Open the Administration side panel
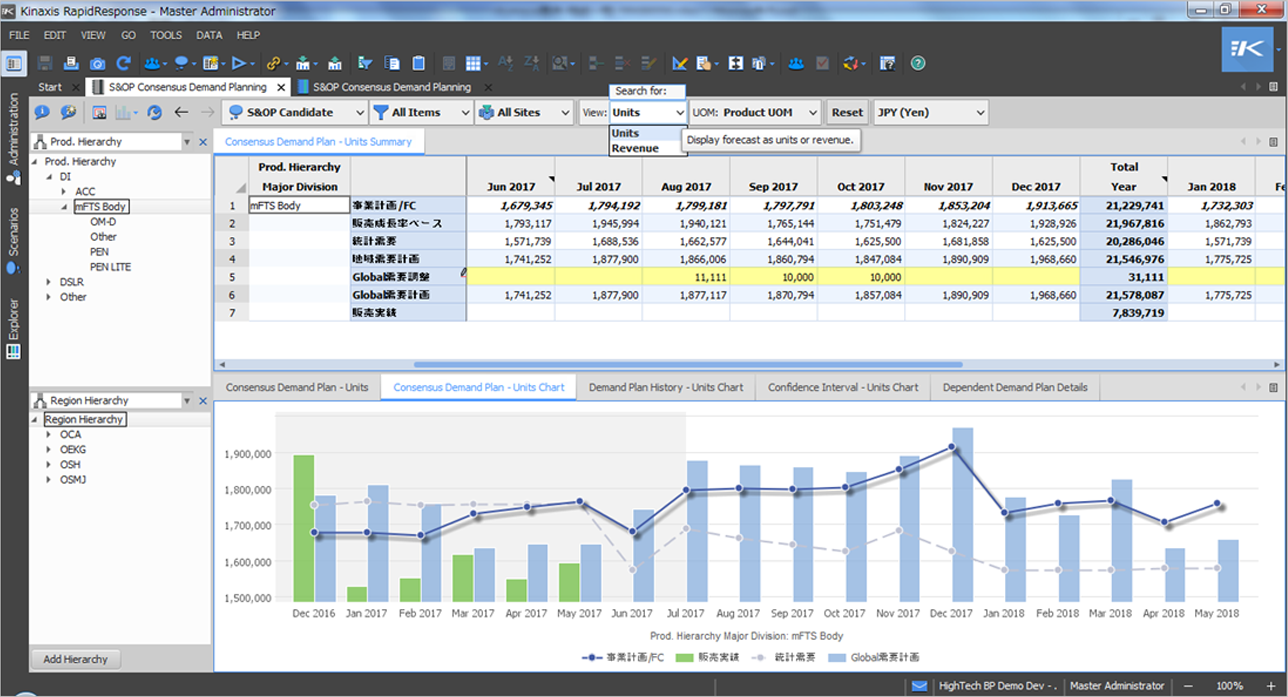The height and width of the screenshot is (697, 1288). pyautogui.click(x=13, y=139)
